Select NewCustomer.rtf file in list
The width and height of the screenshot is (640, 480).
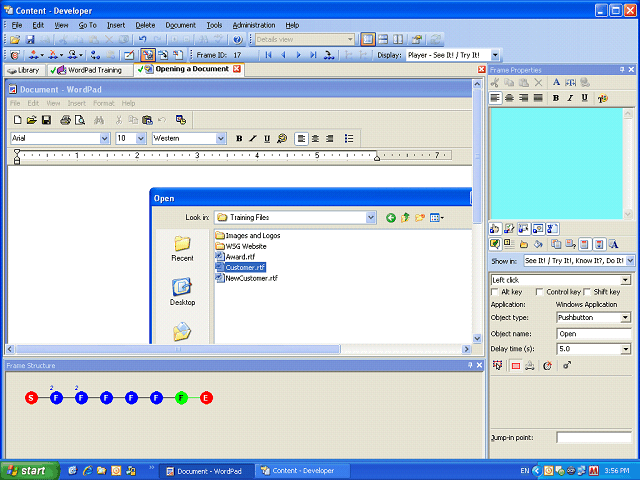pyautogui.click(x=247, y=278)
